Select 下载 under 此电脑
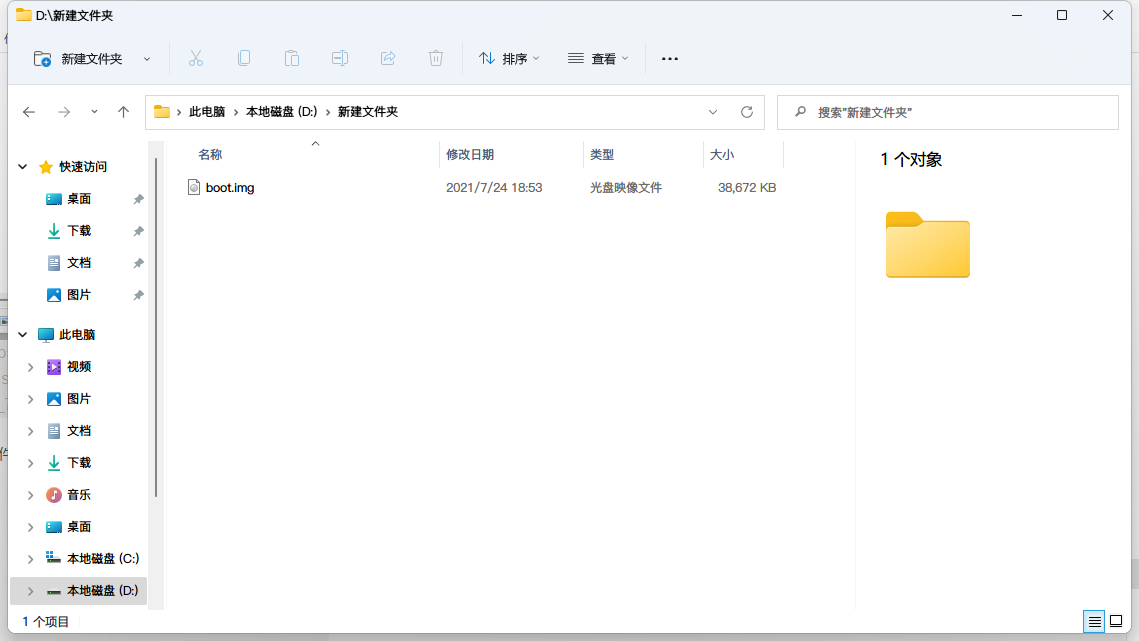1139x641 pixels. [78, 463]
